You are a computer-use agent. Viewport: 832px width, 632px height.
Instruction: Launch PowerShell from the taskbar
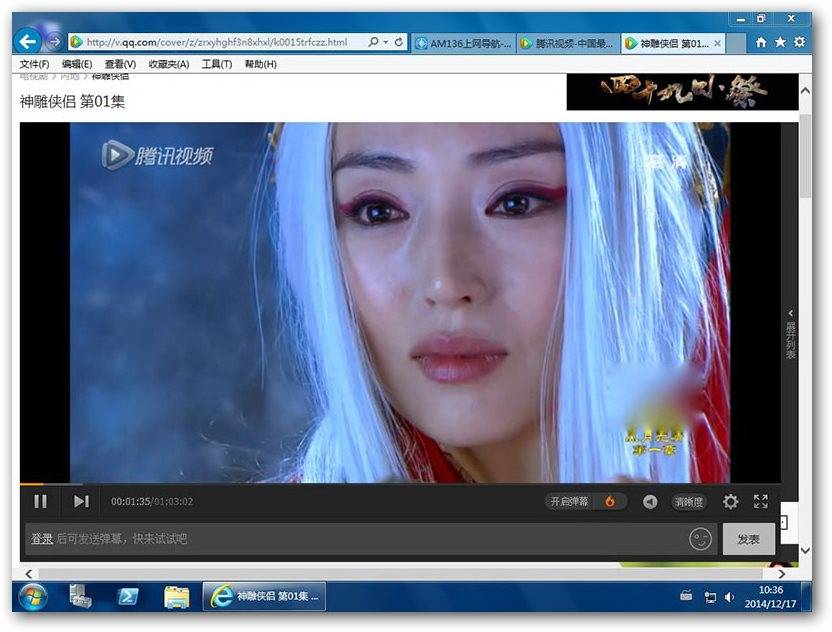(128, 596)
